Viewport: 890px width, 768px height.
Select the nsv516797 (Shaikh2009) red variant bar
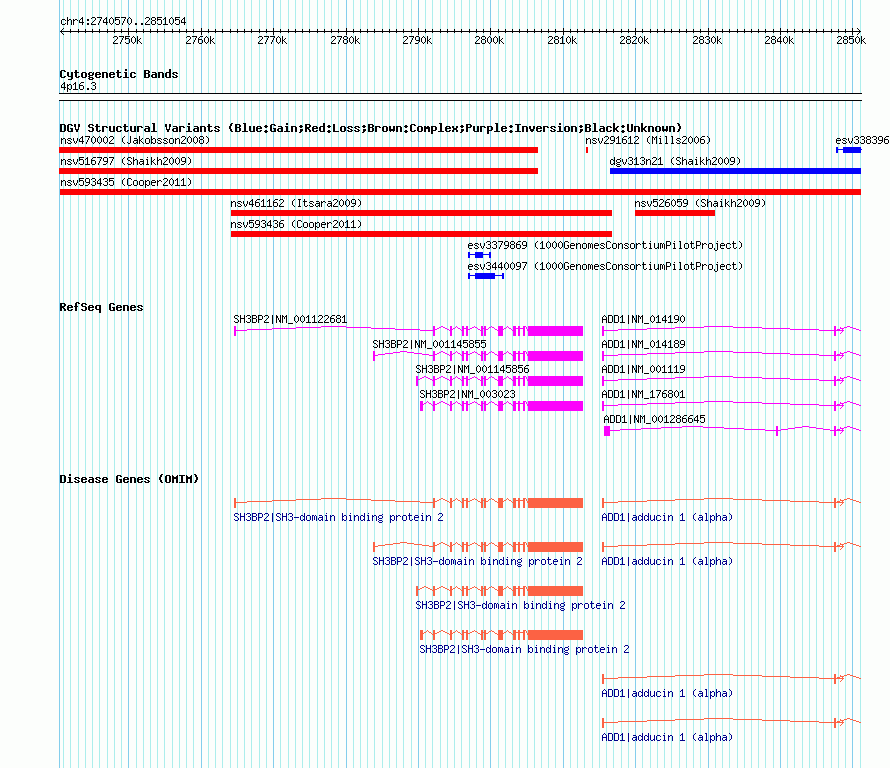coord(299,171)
